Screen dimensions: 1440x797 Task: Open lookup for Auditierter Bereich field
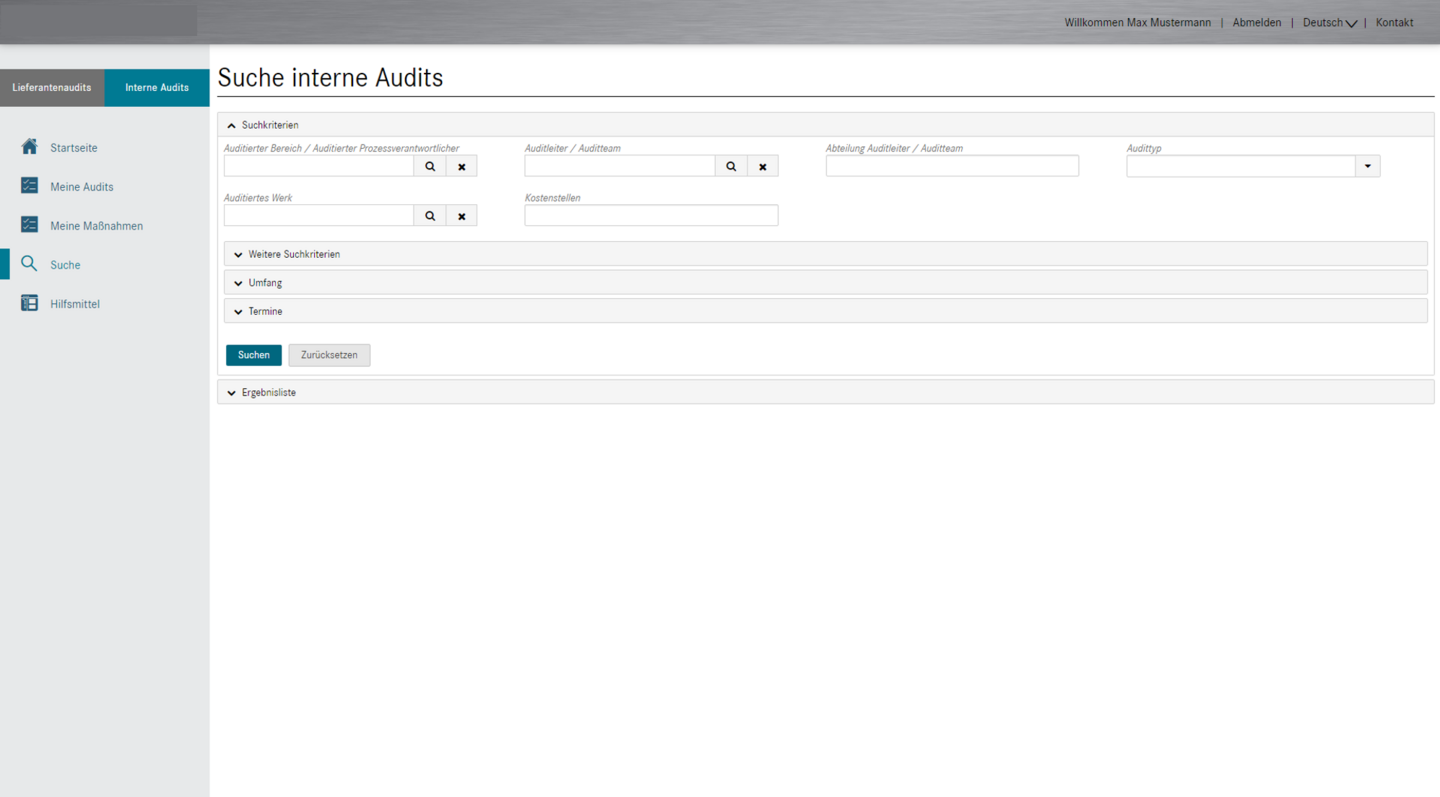[x=430, y=166]
